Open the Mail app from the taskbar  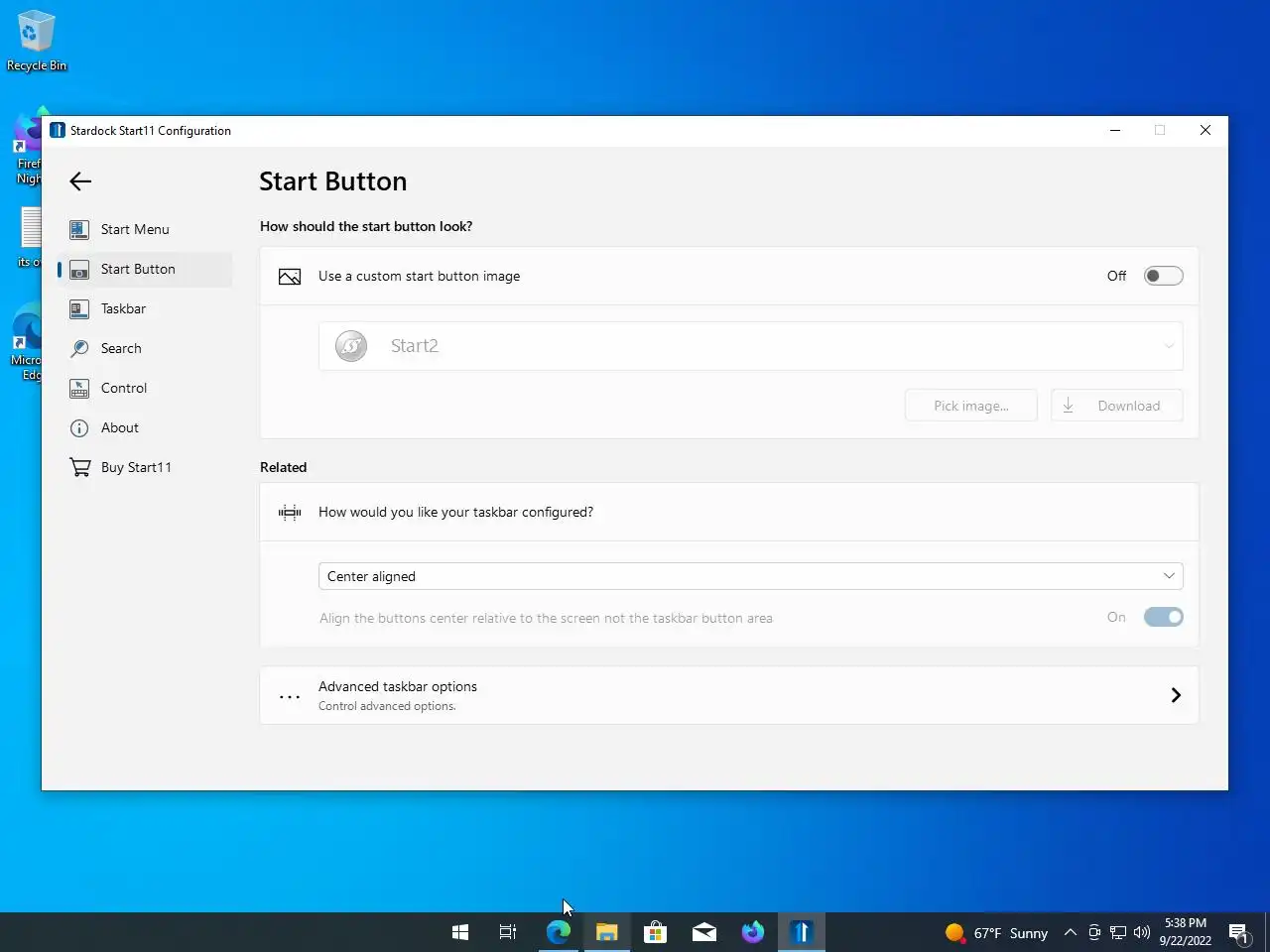click(x=703, y=932)
